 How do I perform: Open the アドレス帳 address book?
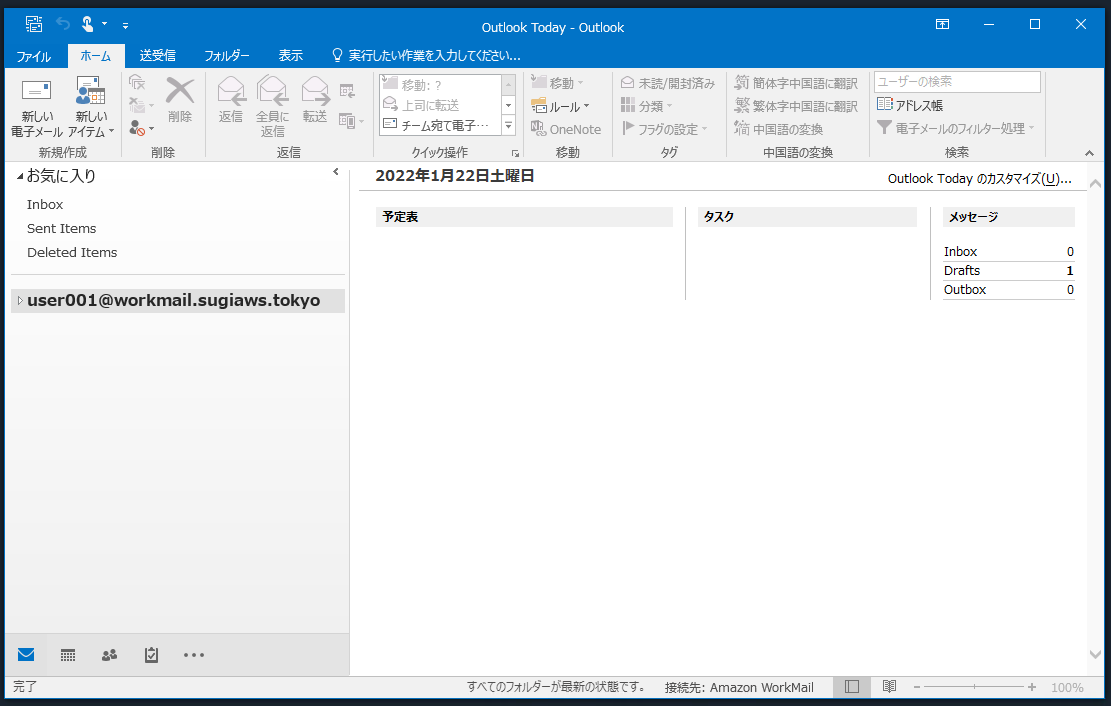click(x=910, y=105)
